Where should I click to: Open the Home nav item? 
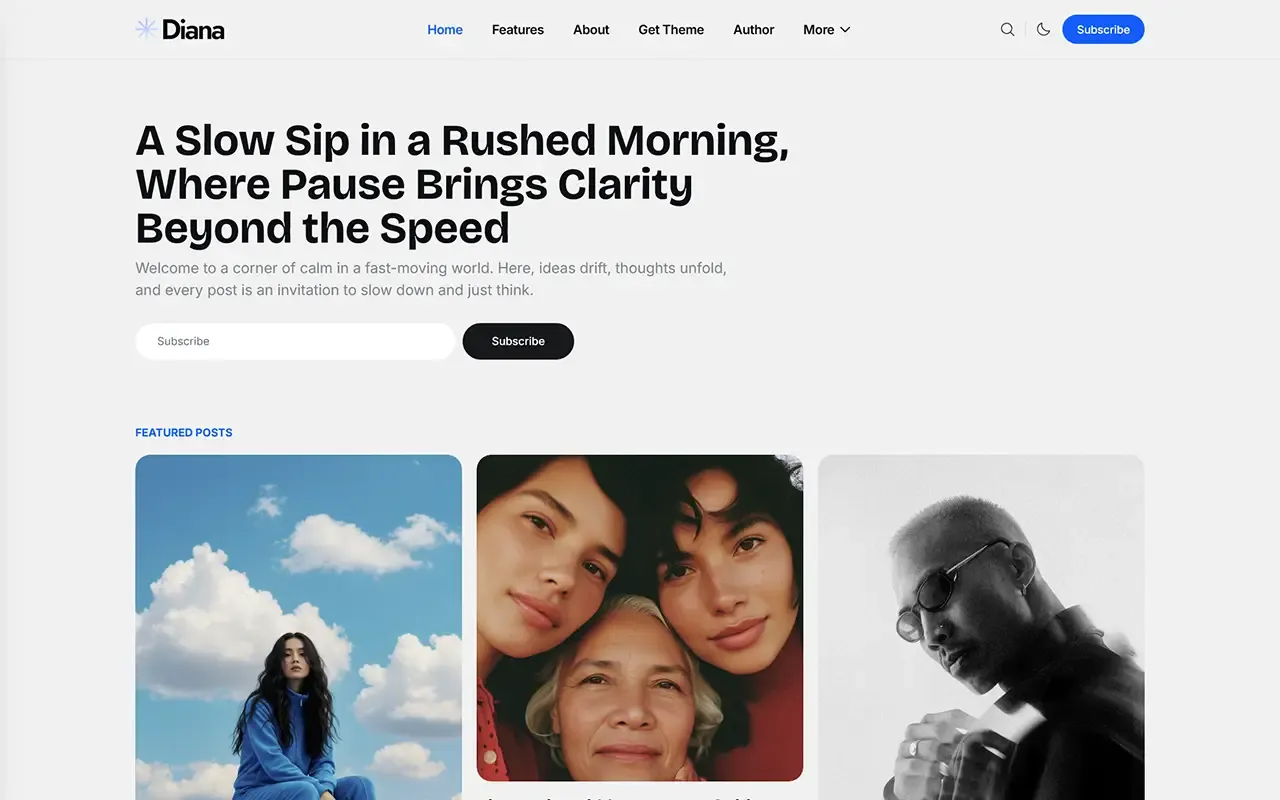pos(445,30)
